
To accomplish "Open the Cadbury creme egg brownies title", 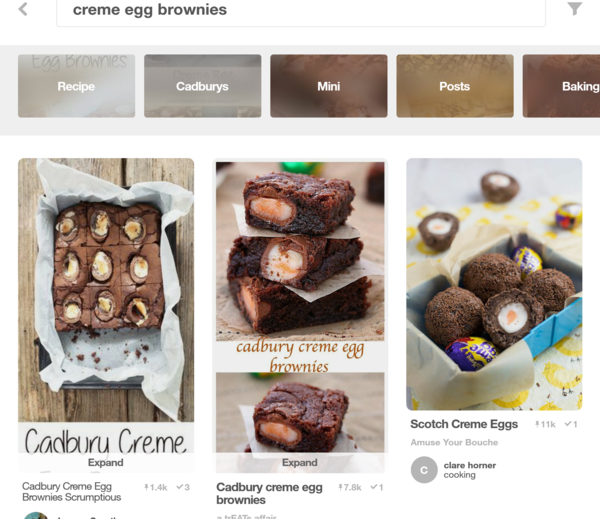I will click(269, 493).
